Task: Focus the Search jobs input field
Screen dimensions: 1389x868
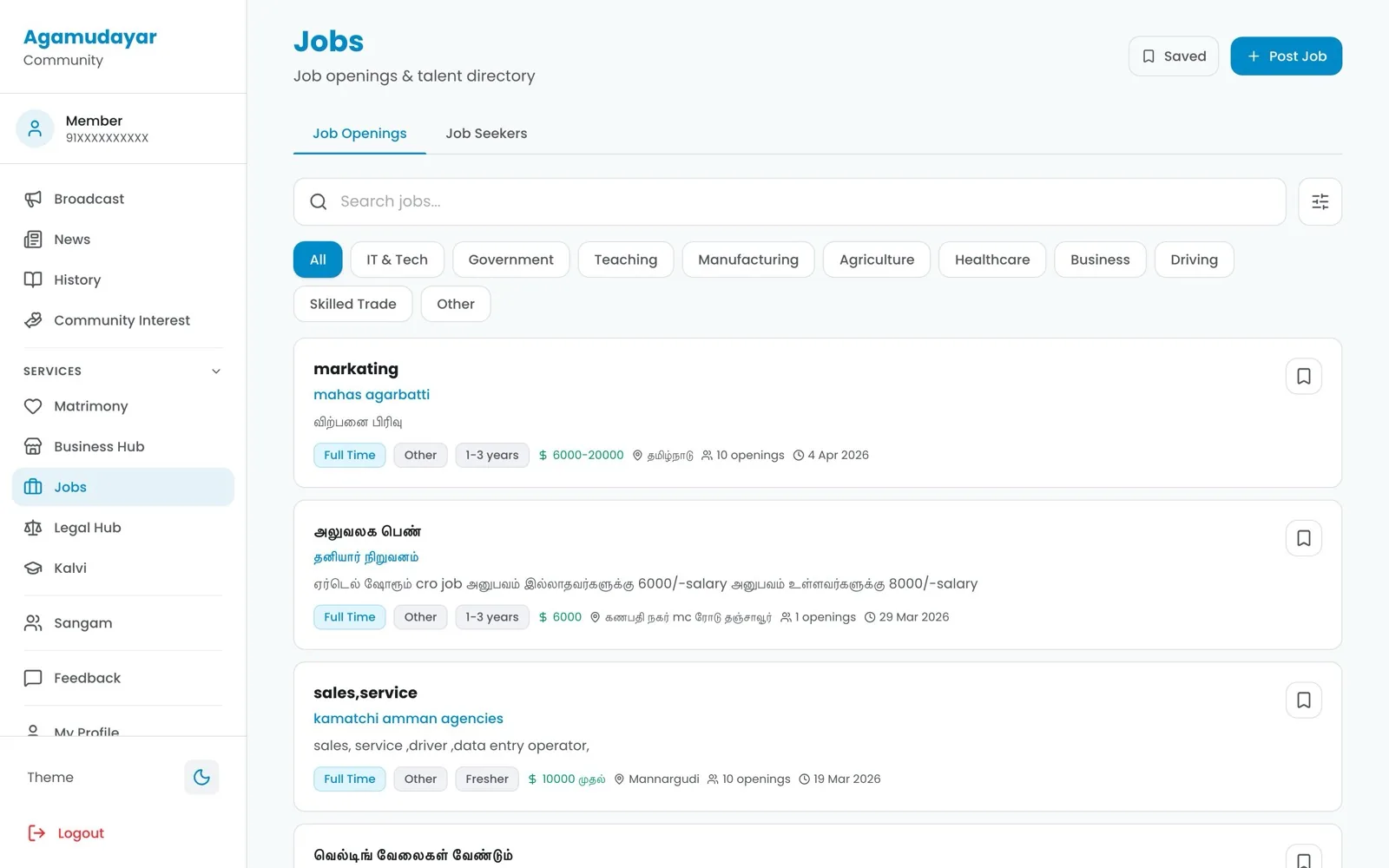Action: (789, 201)
